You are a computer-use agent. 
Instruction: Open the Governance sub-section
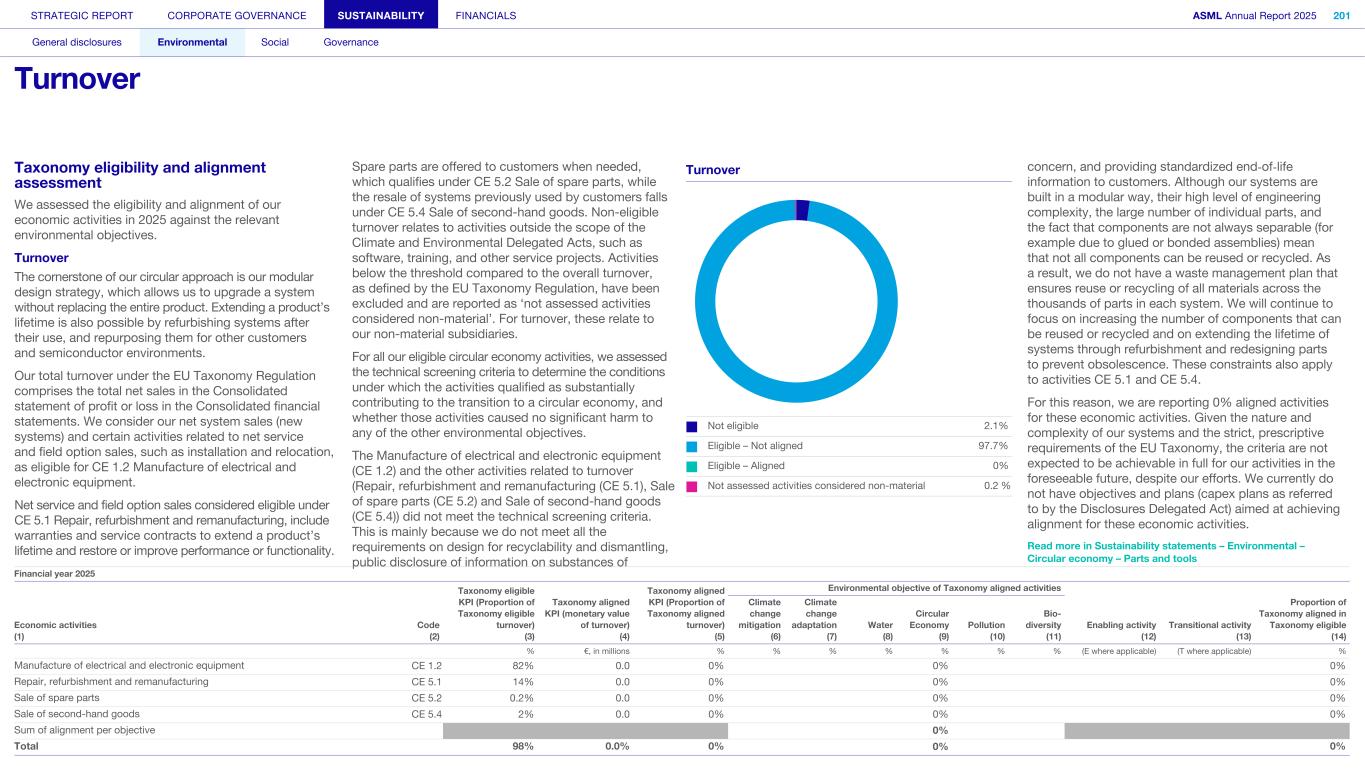[351, 42]
